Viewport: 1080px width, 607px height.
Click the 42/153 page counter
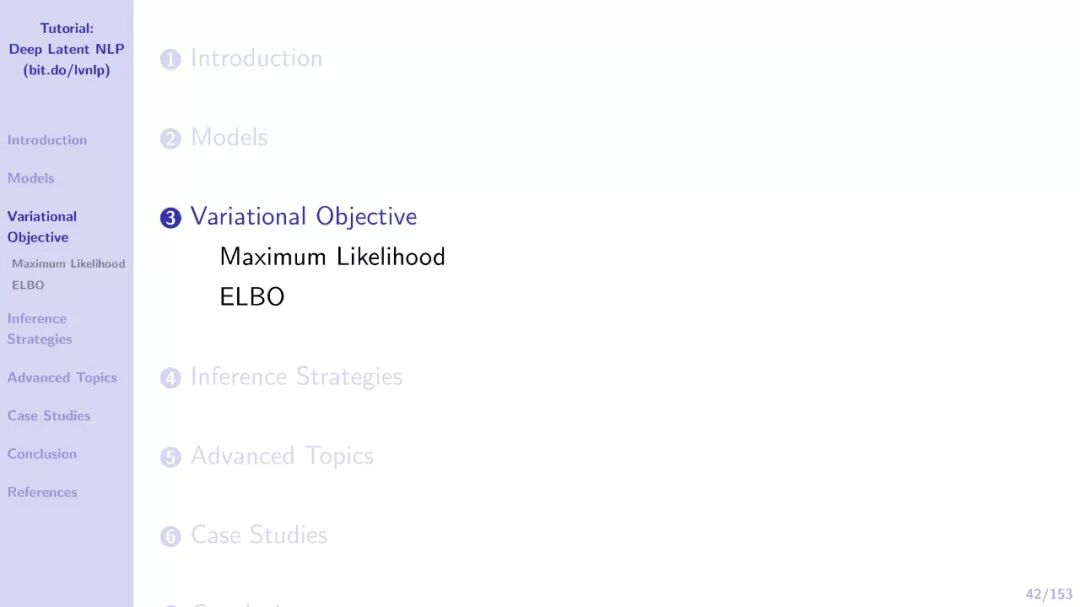(1049, 594)
